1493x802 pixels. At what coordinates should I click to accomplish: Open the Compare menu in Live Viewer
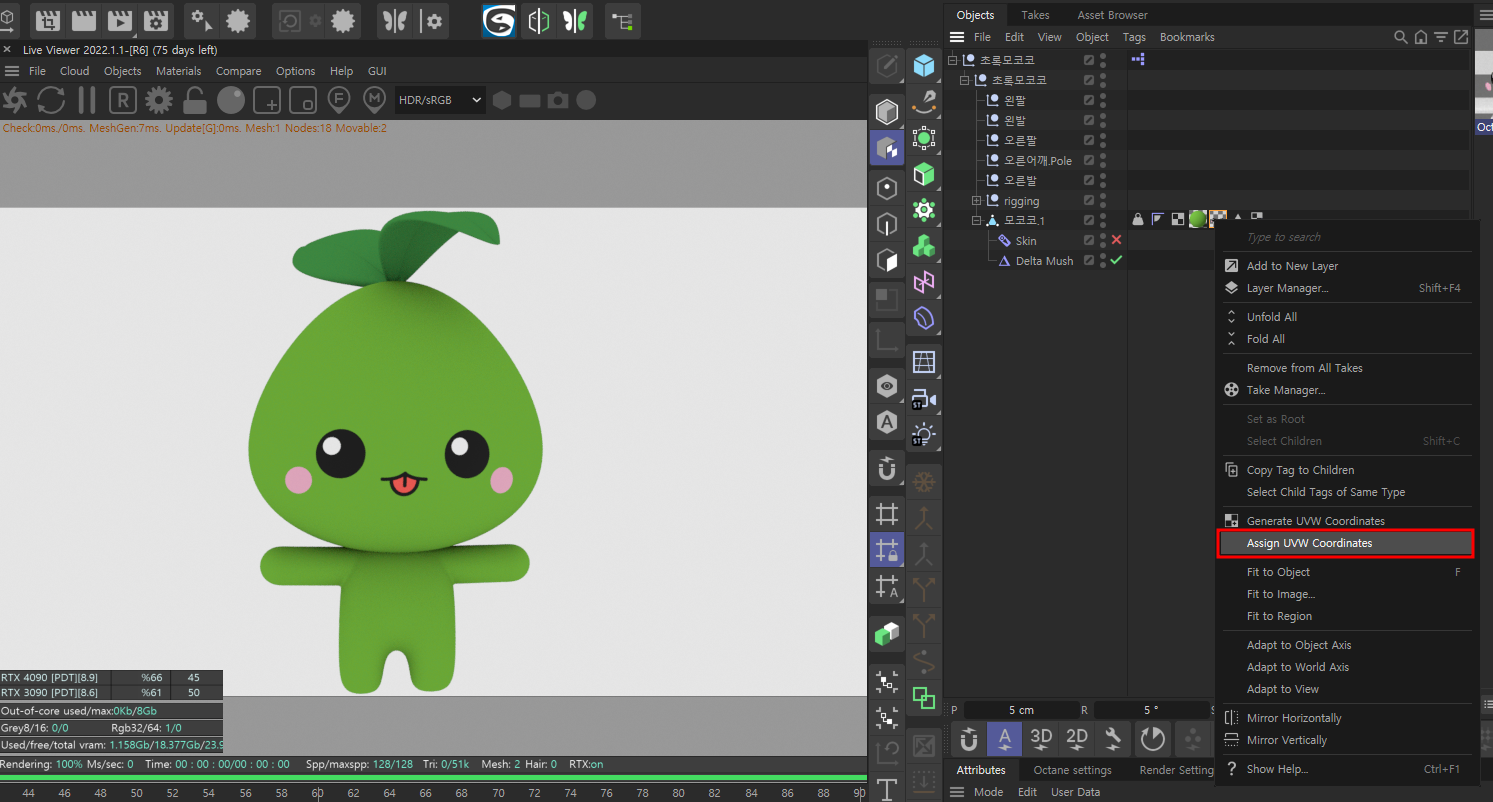238,71
